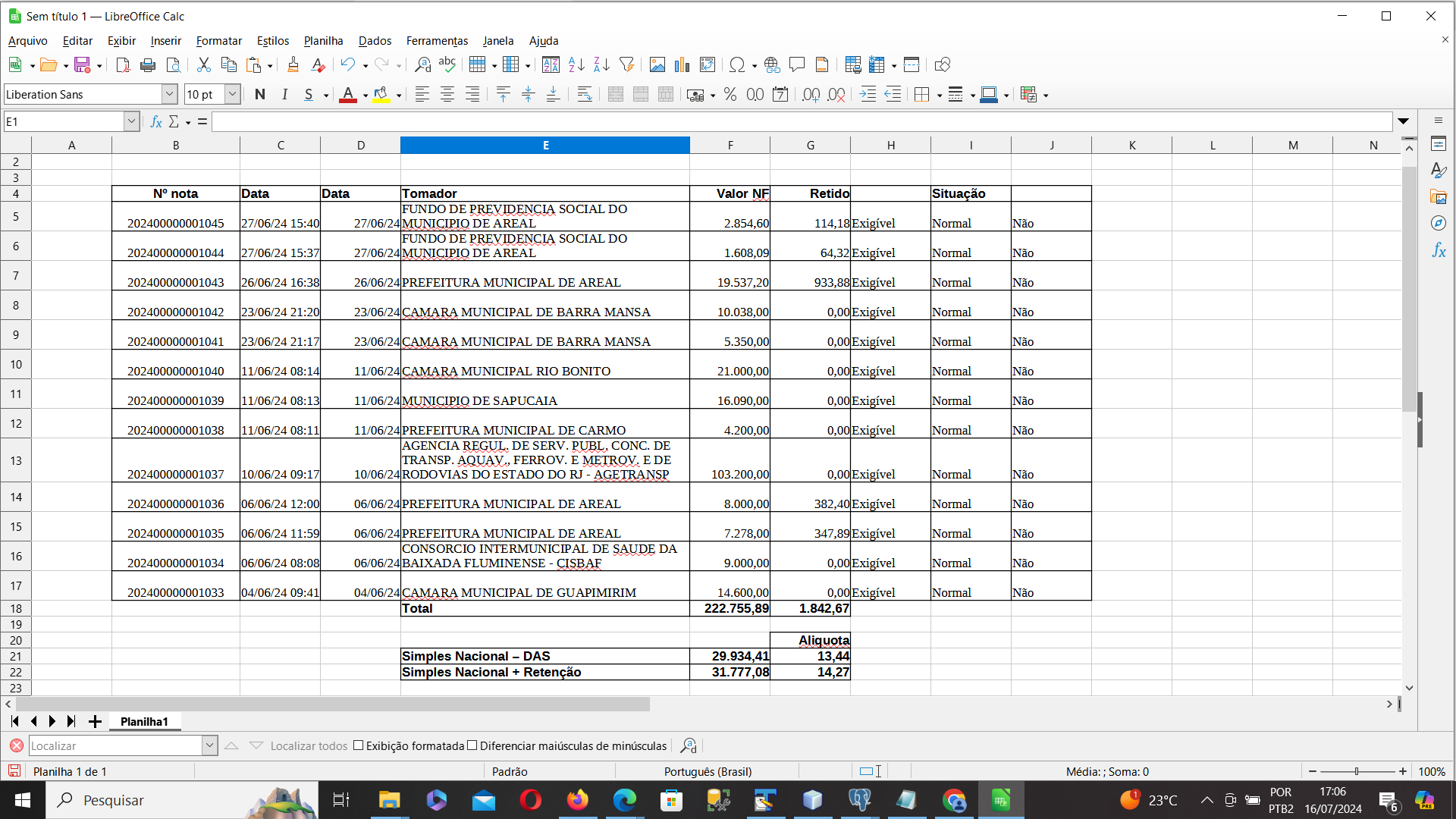The width and height of the screenshot is (1456, 819).
Task: Open the sidebar Navigator panel
Action: 1439,223
